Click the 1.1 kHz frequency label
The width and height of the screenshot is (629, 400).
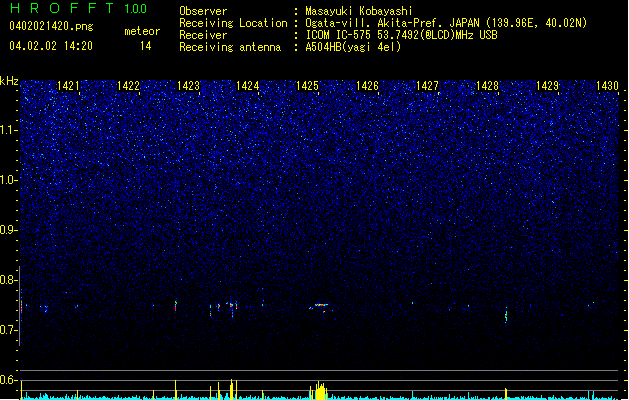(x=8, y=130)
